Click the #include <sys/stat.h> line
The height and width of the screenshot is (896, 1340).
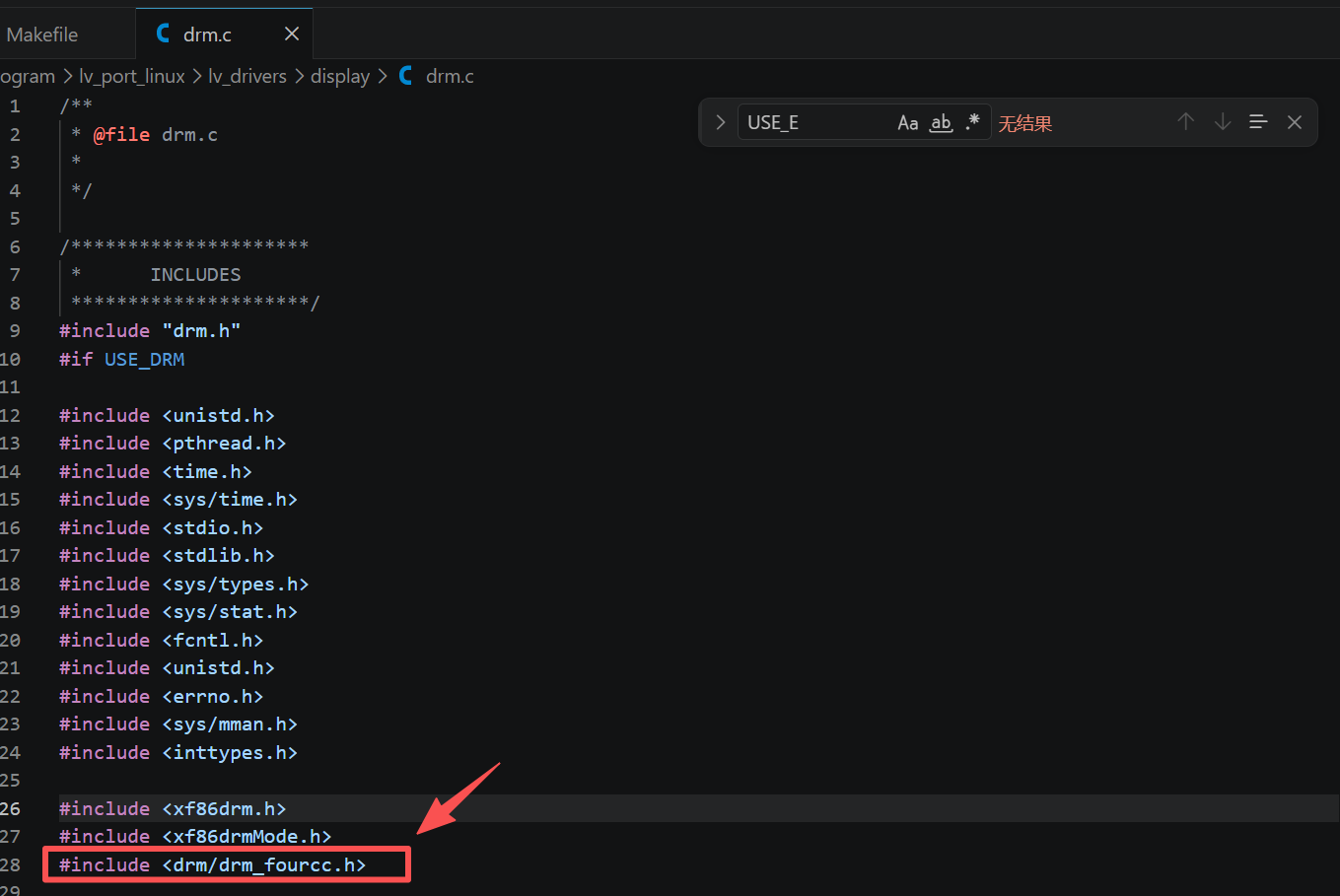(178, 612)
